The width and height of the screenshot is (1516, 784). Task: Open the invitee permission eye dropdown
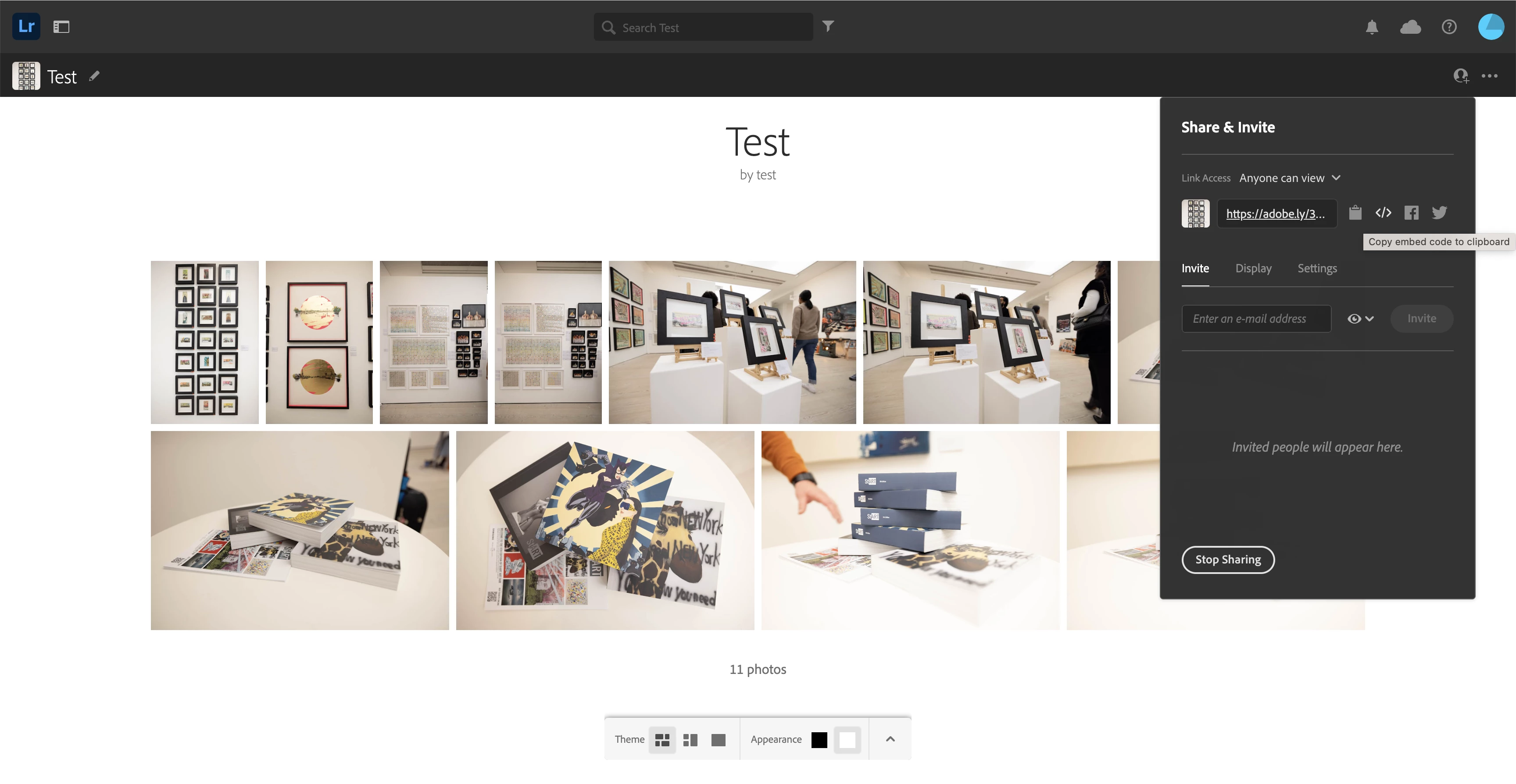(1360, 319)
